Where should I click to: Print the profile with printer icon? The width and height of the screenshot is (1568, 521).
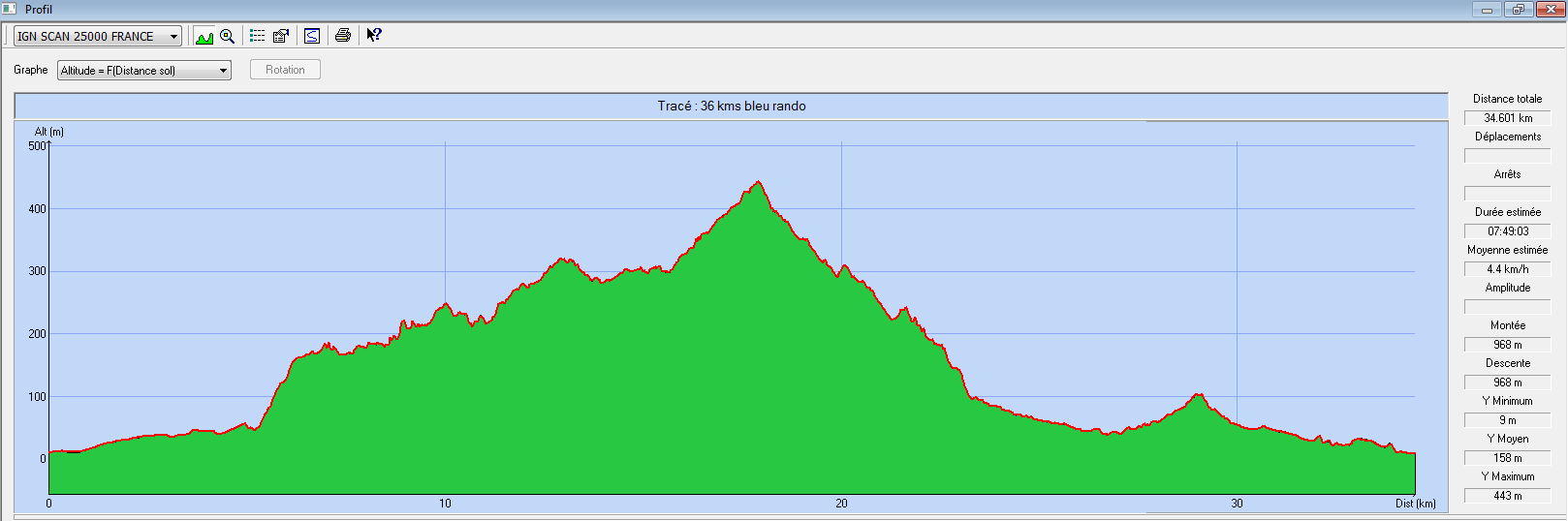tap(342, 36)
